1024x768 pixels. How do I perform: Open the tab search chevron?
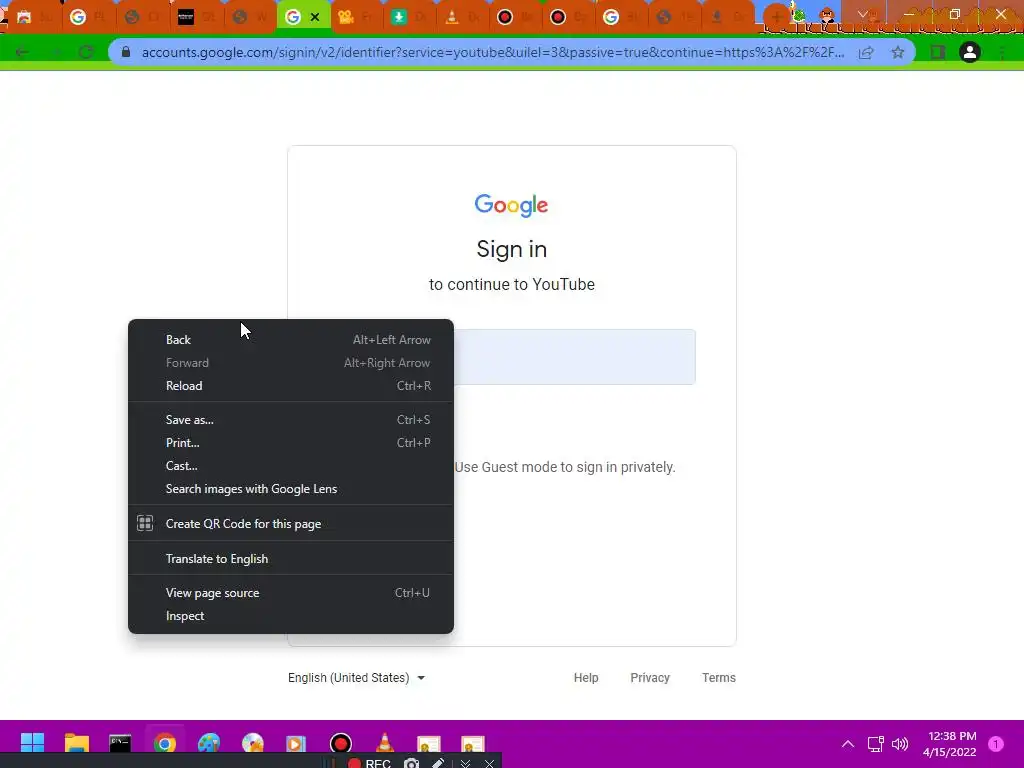tap(863, 14)
